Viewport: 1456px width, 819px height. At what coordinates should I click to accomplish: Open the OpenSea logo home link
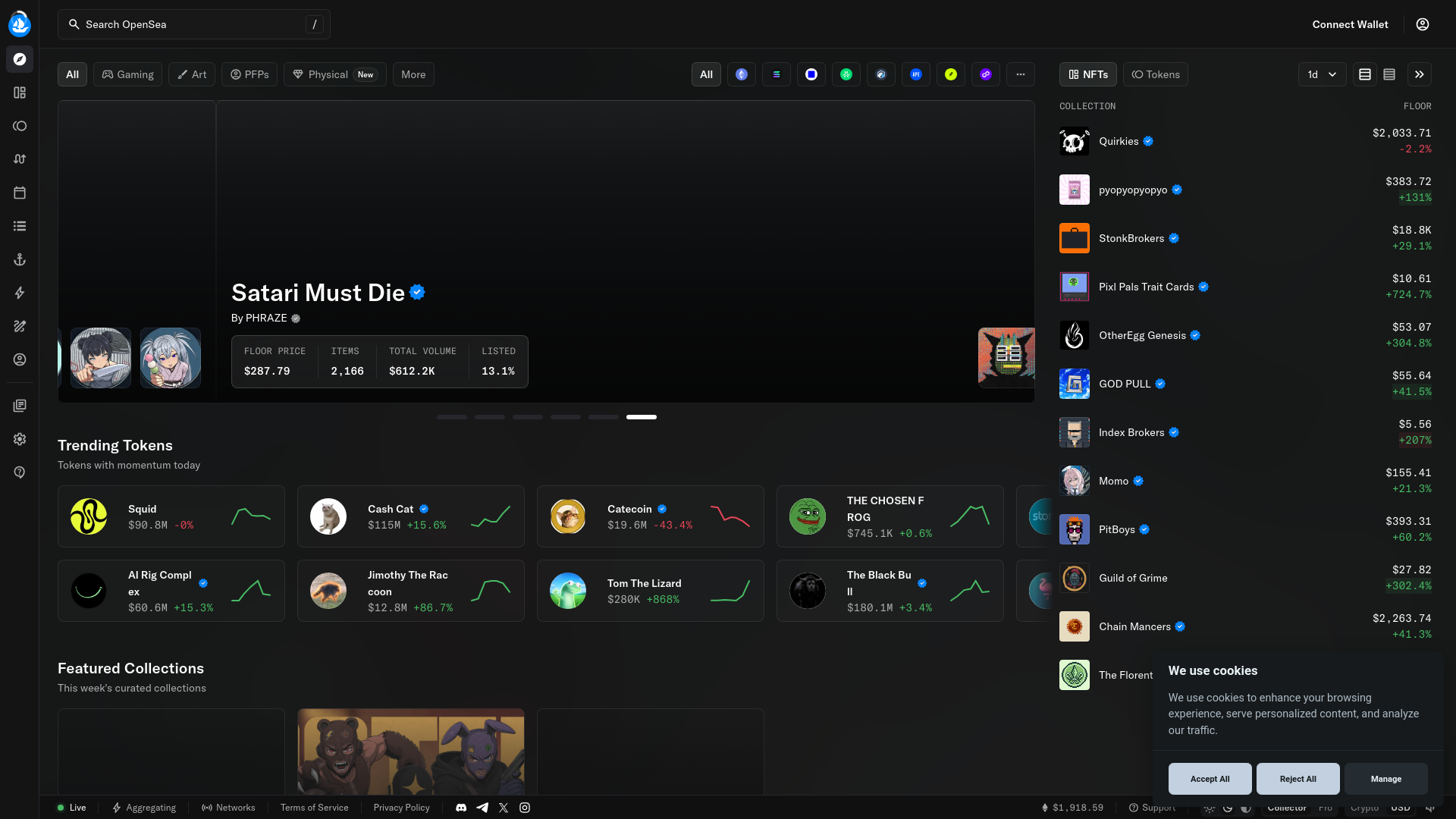[x=20, y=24]
